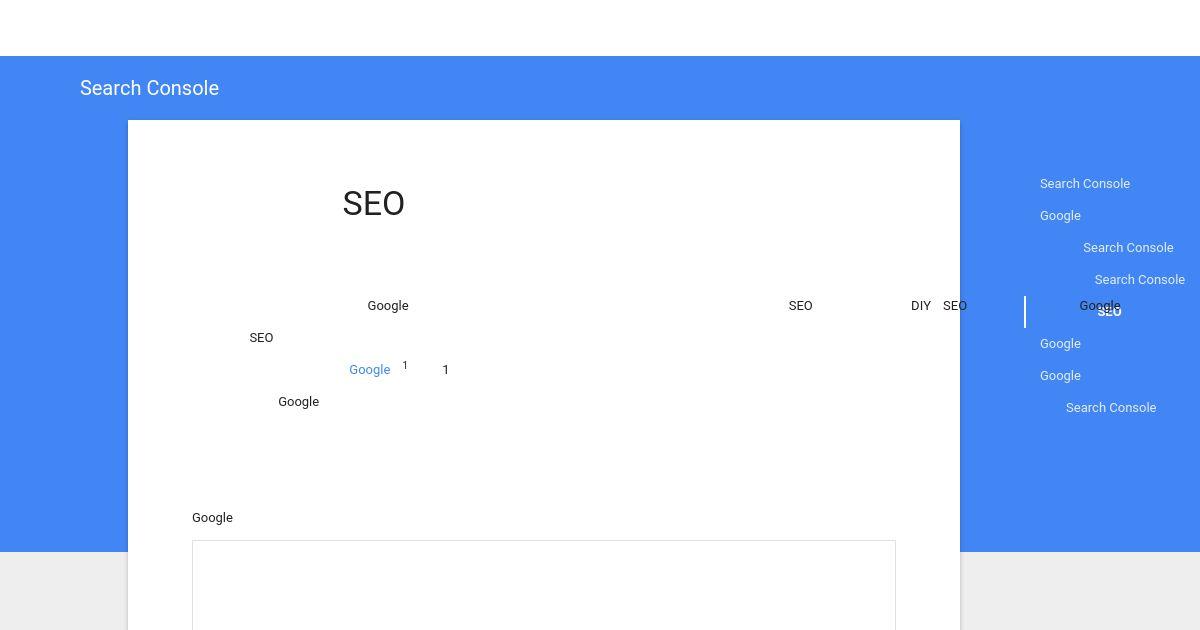Click the Google sidebar item directly below SEO
This screenshot has height=630, width=1200.
coord(1060,344)
